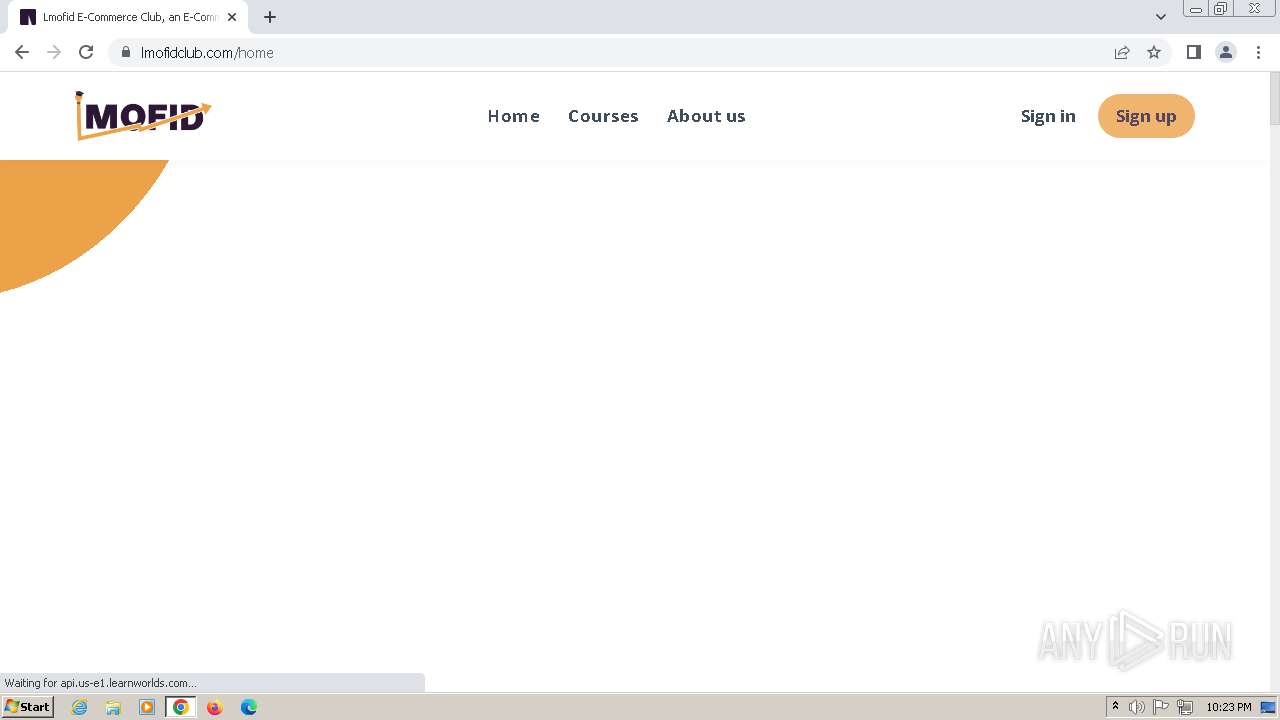Go forward in browser history
Image resolution: width=1280 pixels, height=720 pixels.
54,52
